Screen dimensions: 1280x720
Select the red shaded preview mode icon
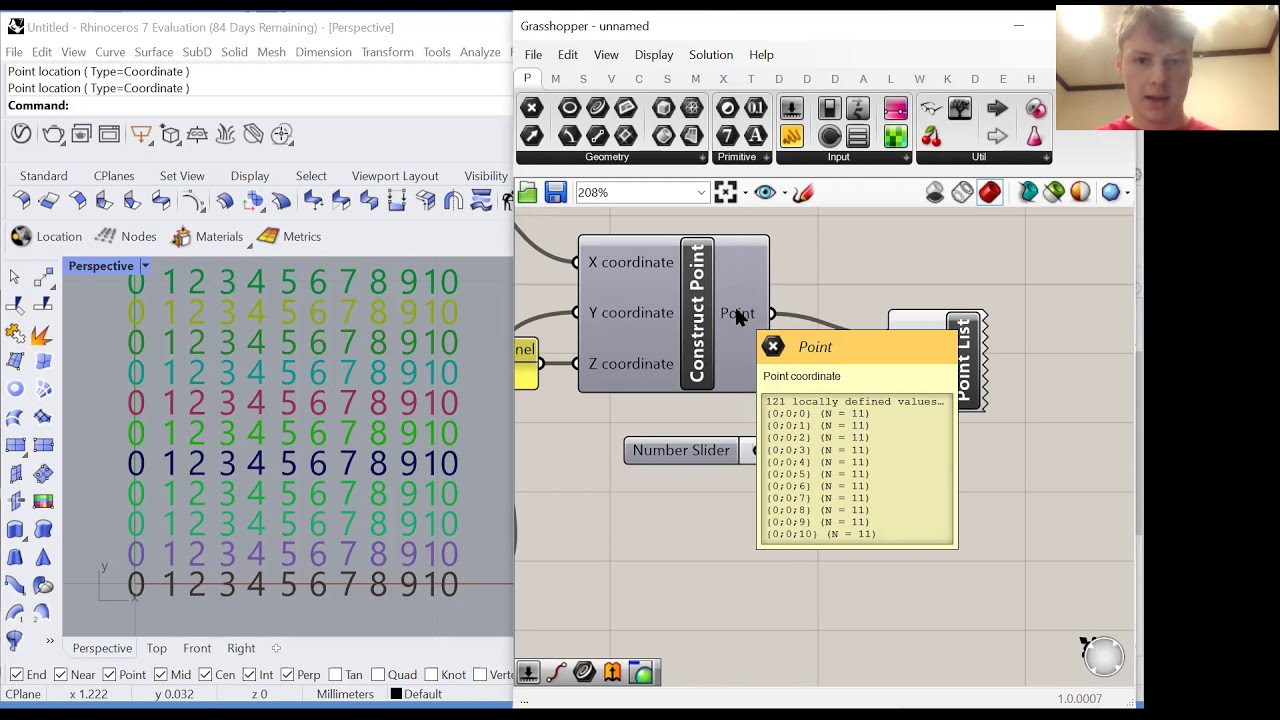[x=990, y=192]
